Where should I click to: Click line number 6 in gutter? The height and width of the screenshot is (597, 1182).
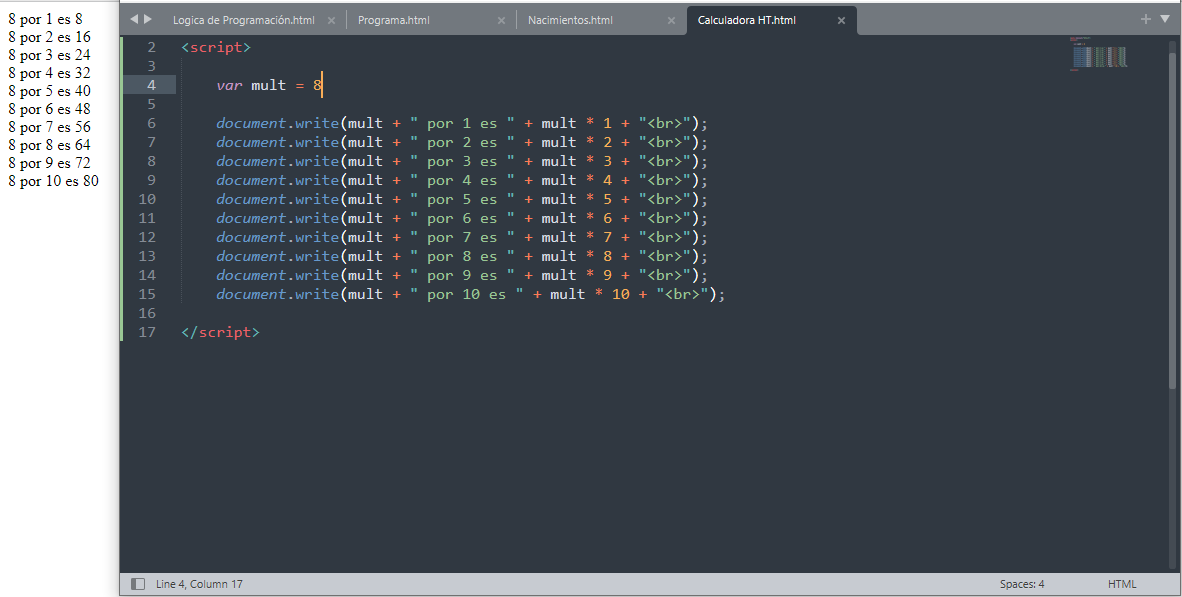click(152, 123)
